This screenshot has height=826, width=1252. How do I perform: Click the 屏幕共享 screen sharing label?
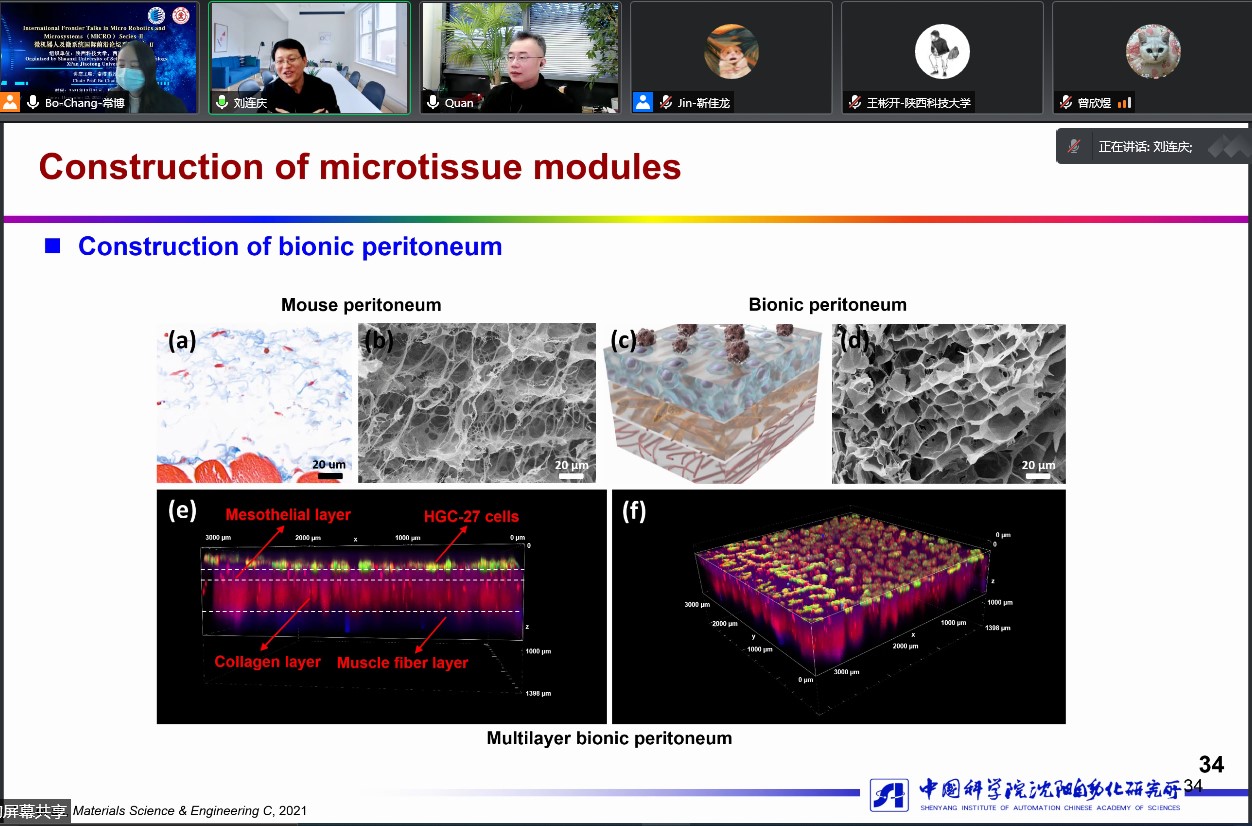[x=34, y=811]
